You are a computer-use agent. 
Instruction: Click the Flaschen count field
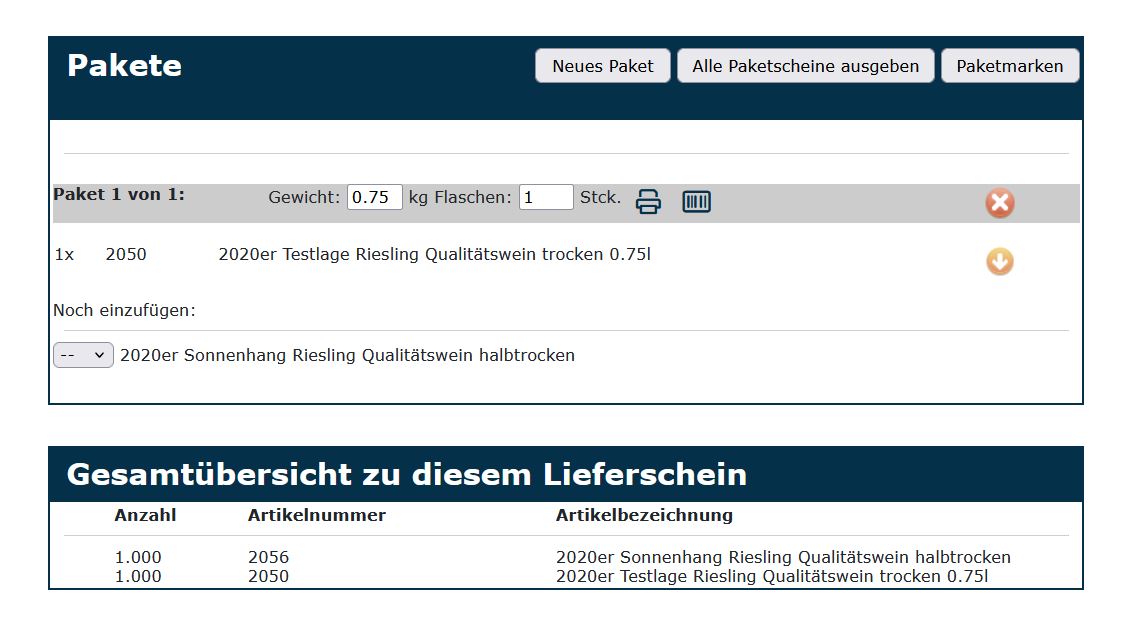pyautogui.click(x=545, y=197)
